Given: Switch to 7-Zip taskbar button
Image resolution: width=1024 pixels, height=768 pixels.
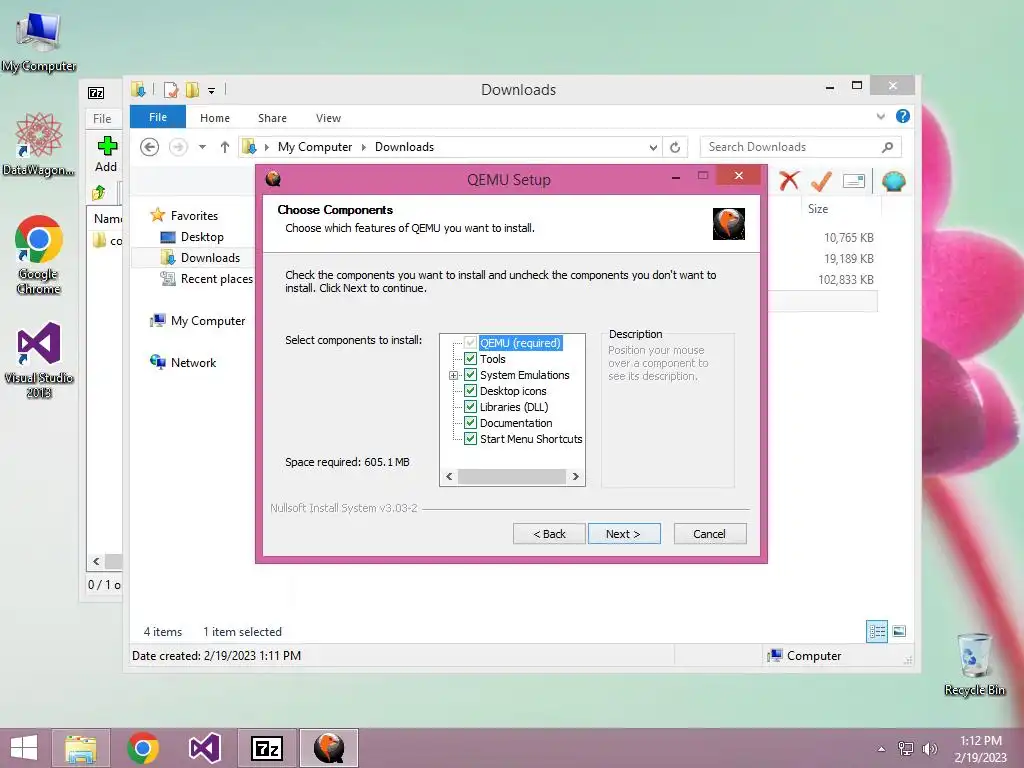Looking at the screenshot, I should point(266,748).
